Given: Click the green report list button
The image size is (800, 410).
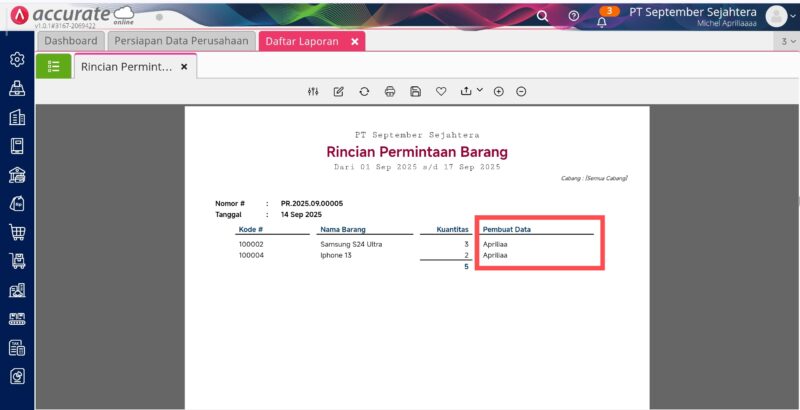Looking at the screenshot, I should click(54, 66).
